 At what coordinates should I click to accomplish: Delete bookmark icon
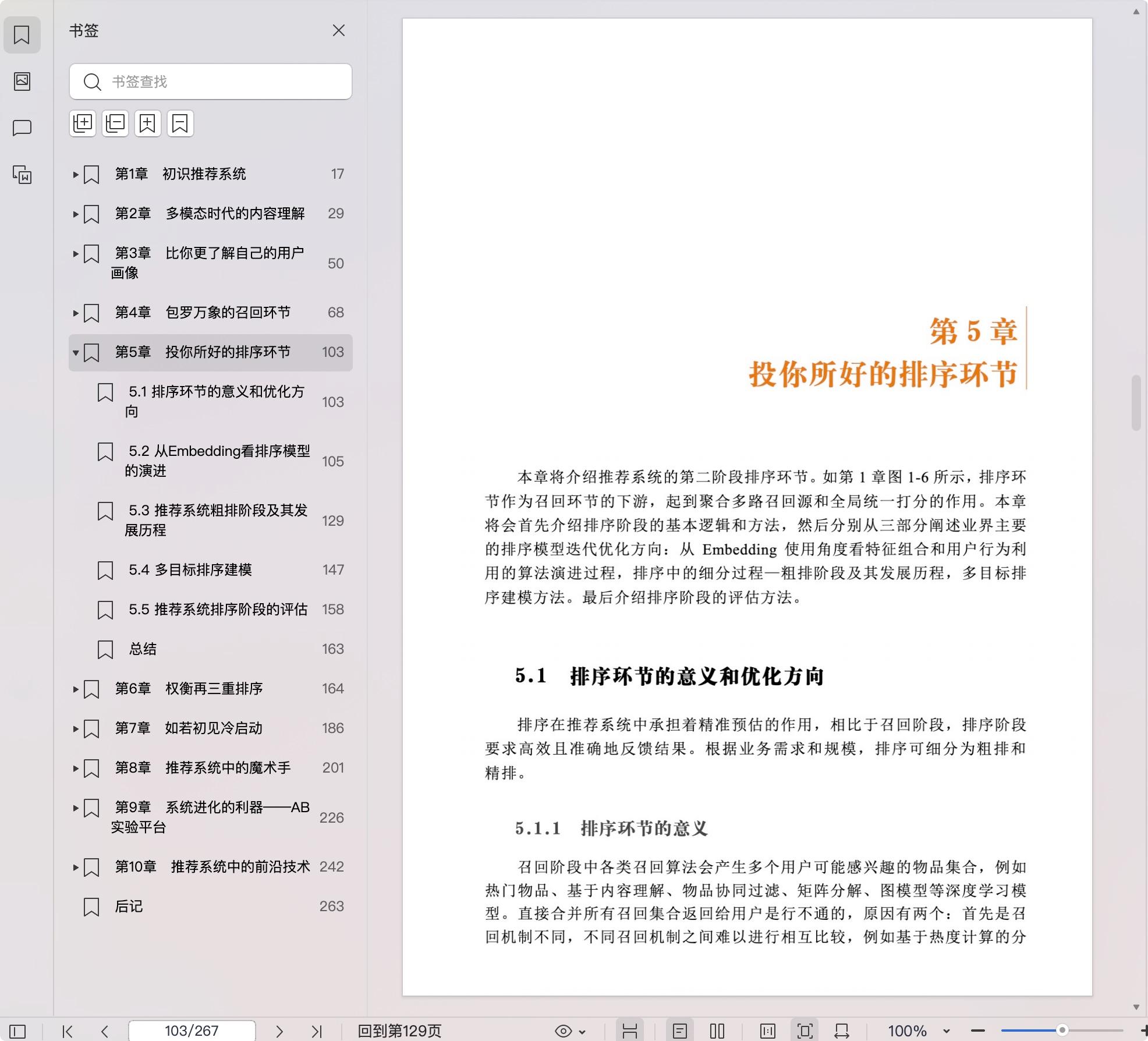pyautogui.click(x=180, y=123)
